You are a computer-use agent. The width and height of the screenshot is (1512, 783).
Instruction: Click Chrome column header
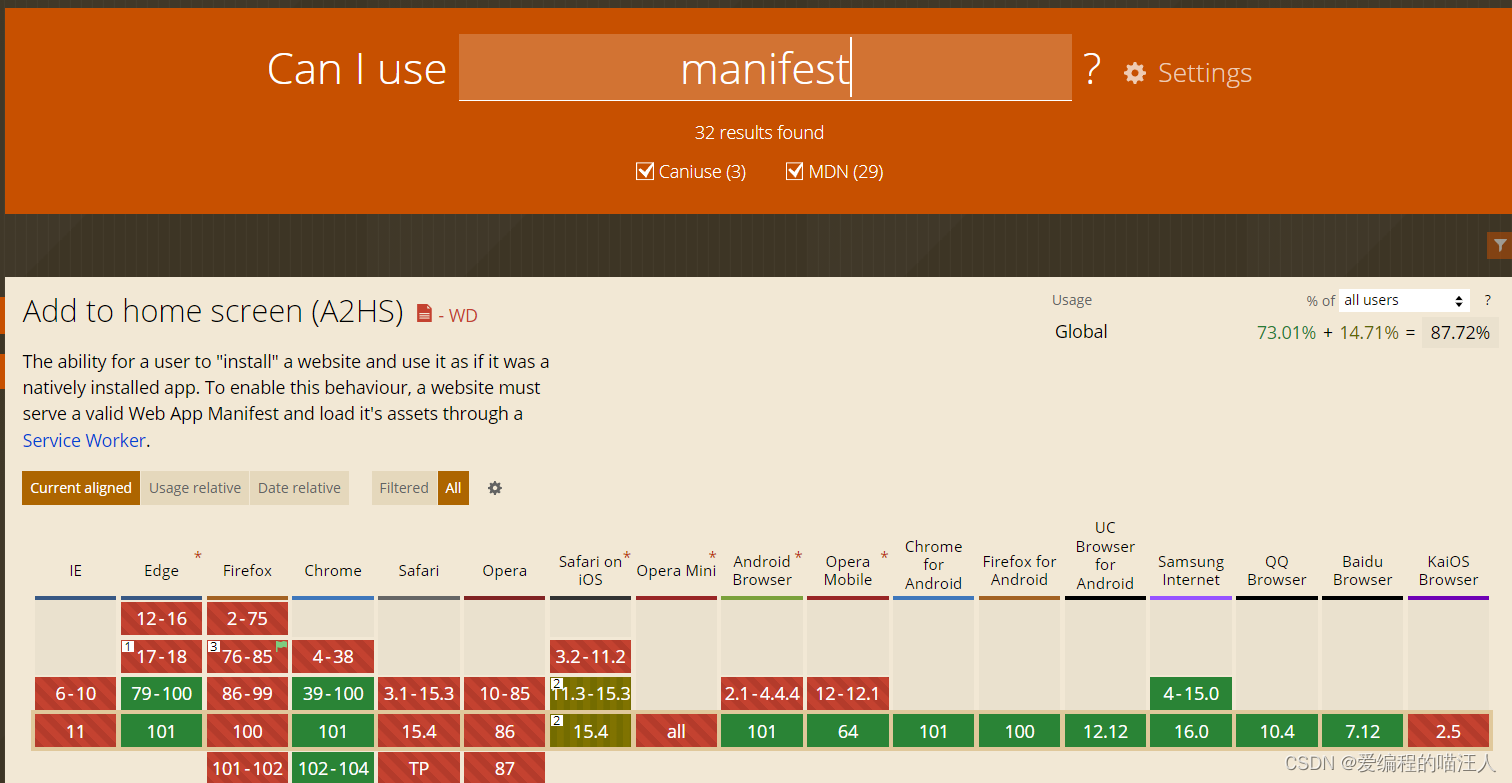click(x=333, y=571)
